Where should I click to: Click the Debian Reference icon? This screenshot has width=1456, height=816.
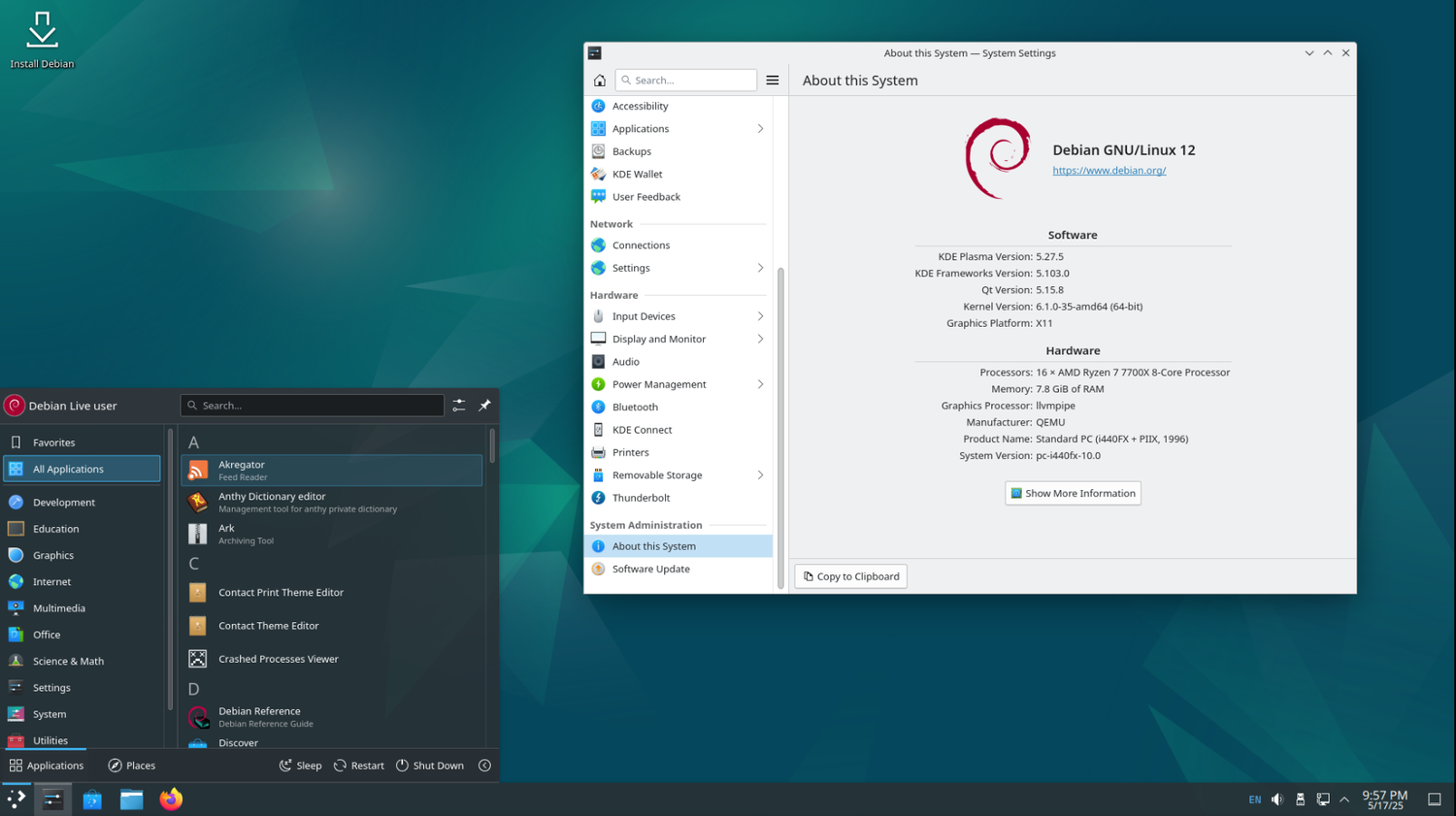[x=198, y=717]
